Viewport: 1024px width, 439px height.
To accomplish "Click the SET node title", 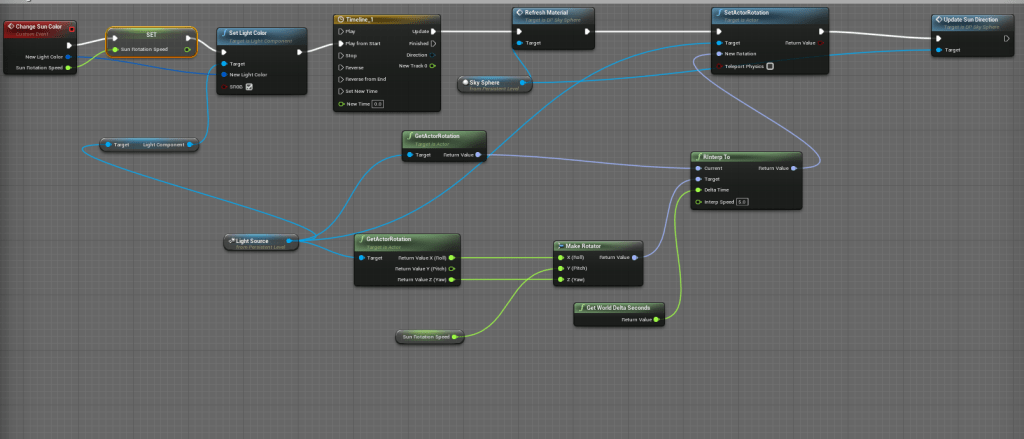I will click(150, 34).
